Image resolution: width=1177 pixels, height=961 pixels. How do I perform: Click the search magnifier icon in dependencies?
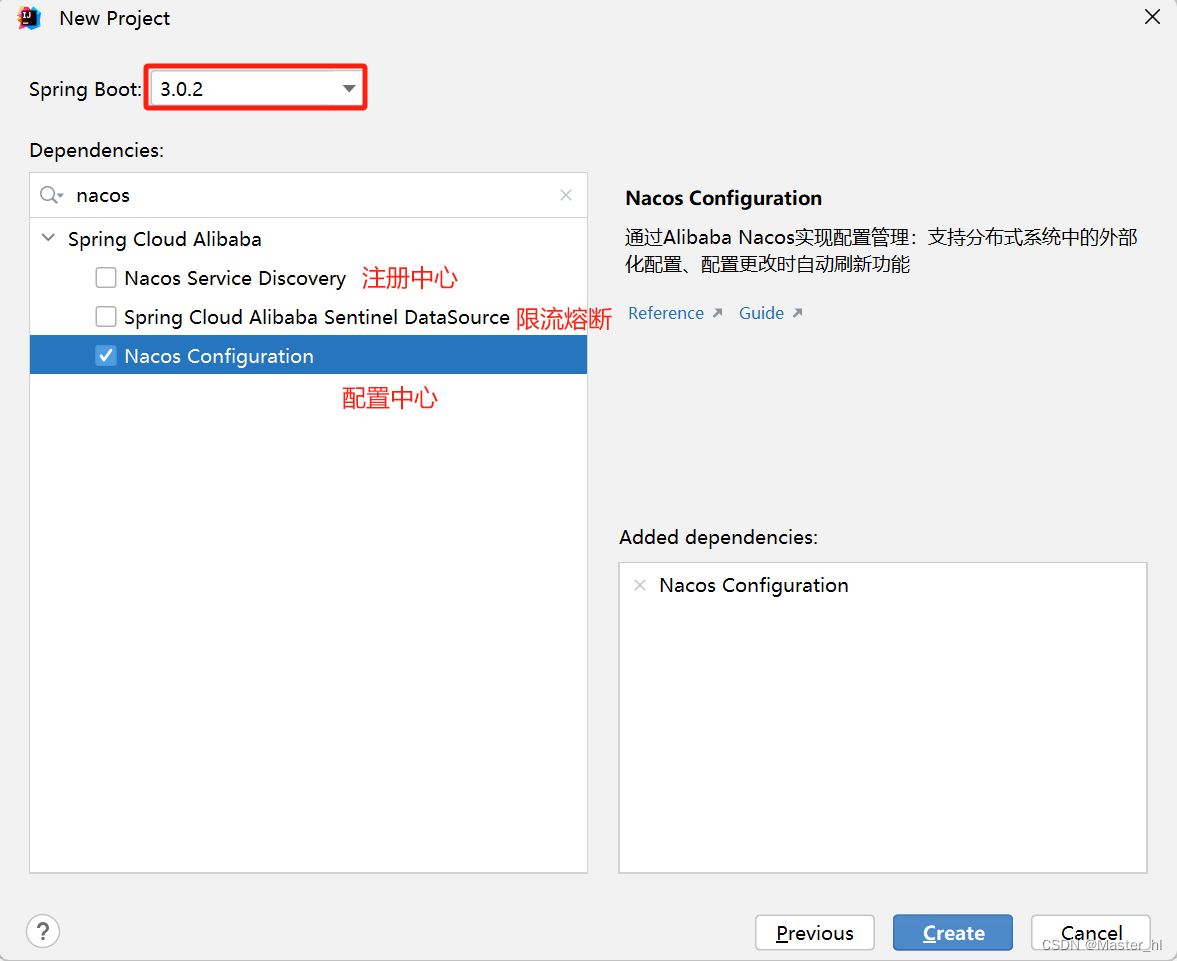[x=51, y=195]
